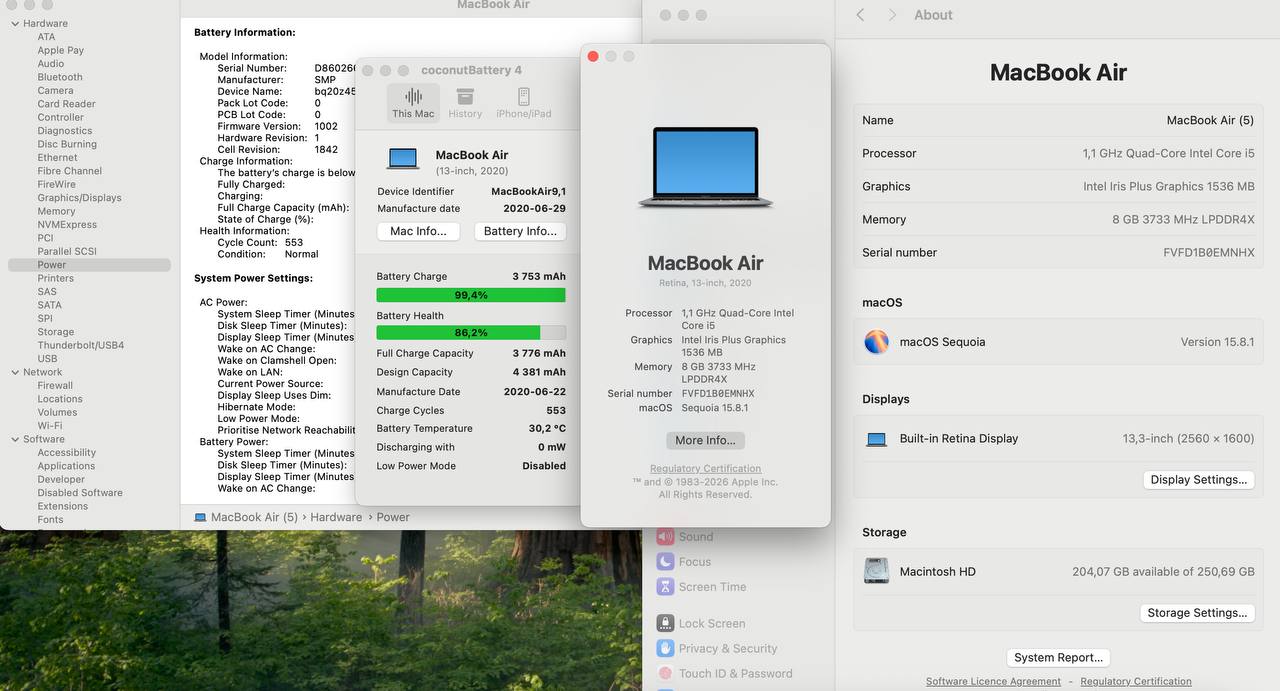Select Apple Pay in System Information sidebar

(x=61, y=50)
